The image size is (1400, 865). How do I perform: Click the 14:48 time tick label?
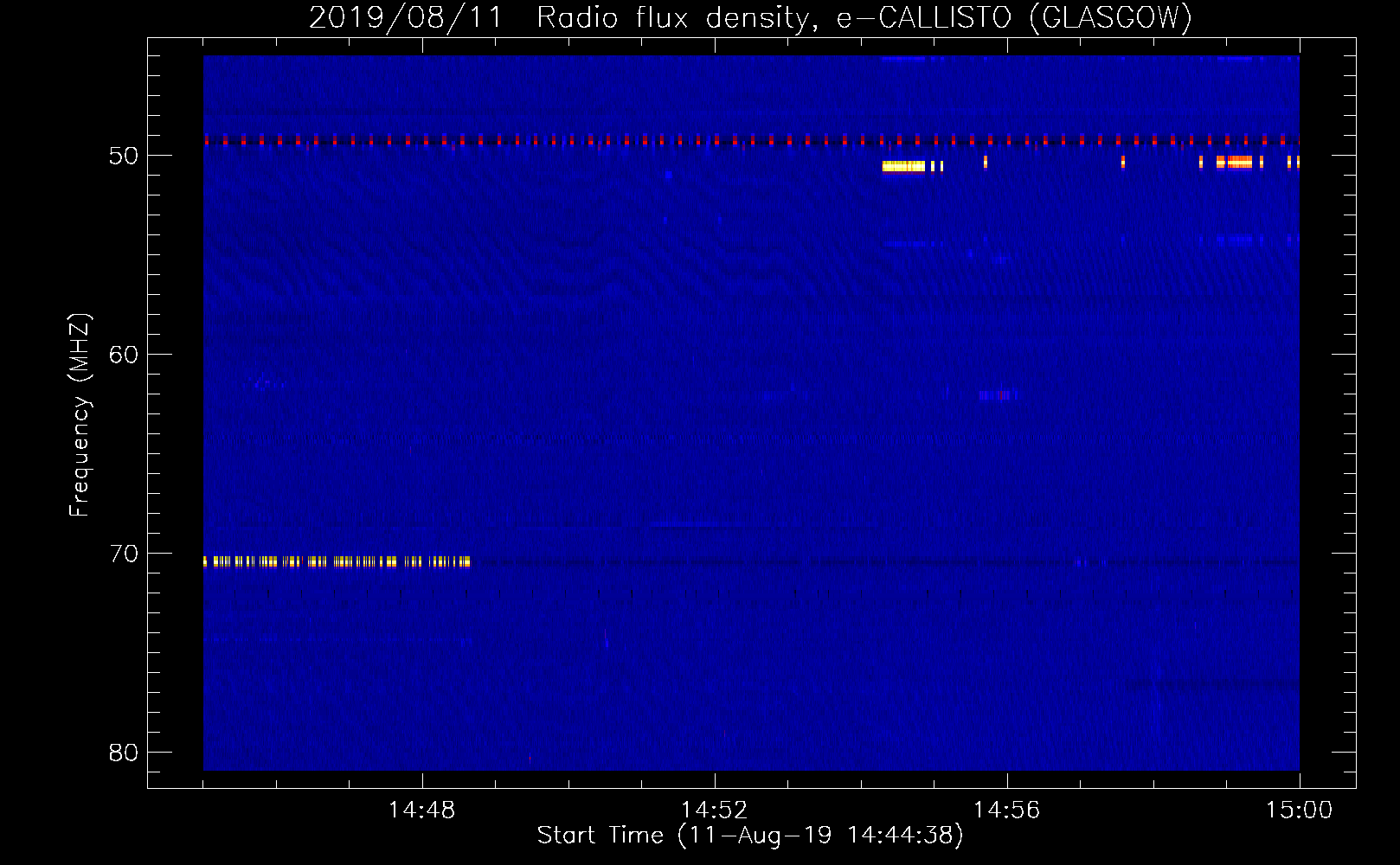pyautogui.click(x=421, y=811)
